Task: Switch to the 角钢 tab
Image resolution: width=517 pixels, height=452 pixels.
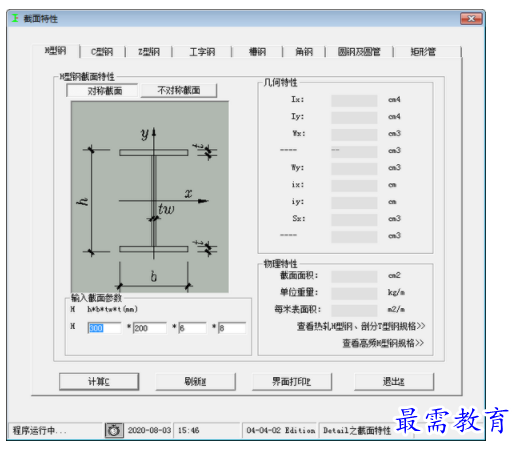Action: click(304, 52)
